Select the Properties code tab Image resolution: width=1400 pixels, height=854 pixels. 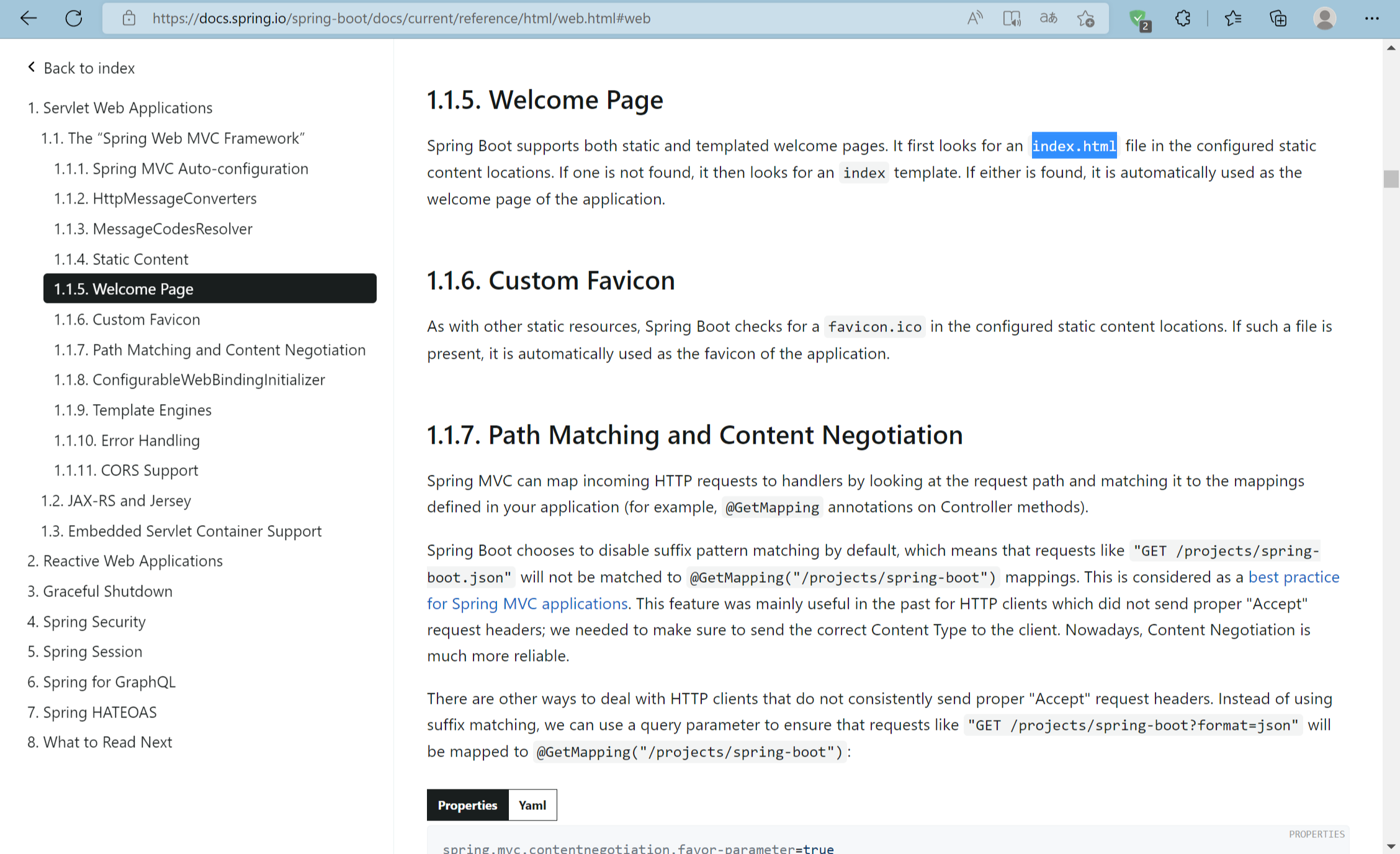tap(467, 805)
